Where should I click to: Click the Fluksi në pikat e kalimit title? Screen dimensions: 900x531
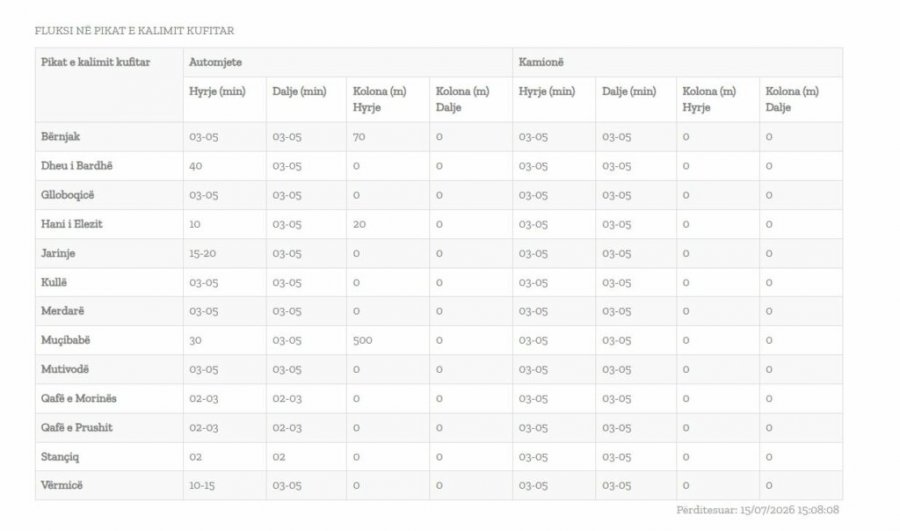click(134, 31)
